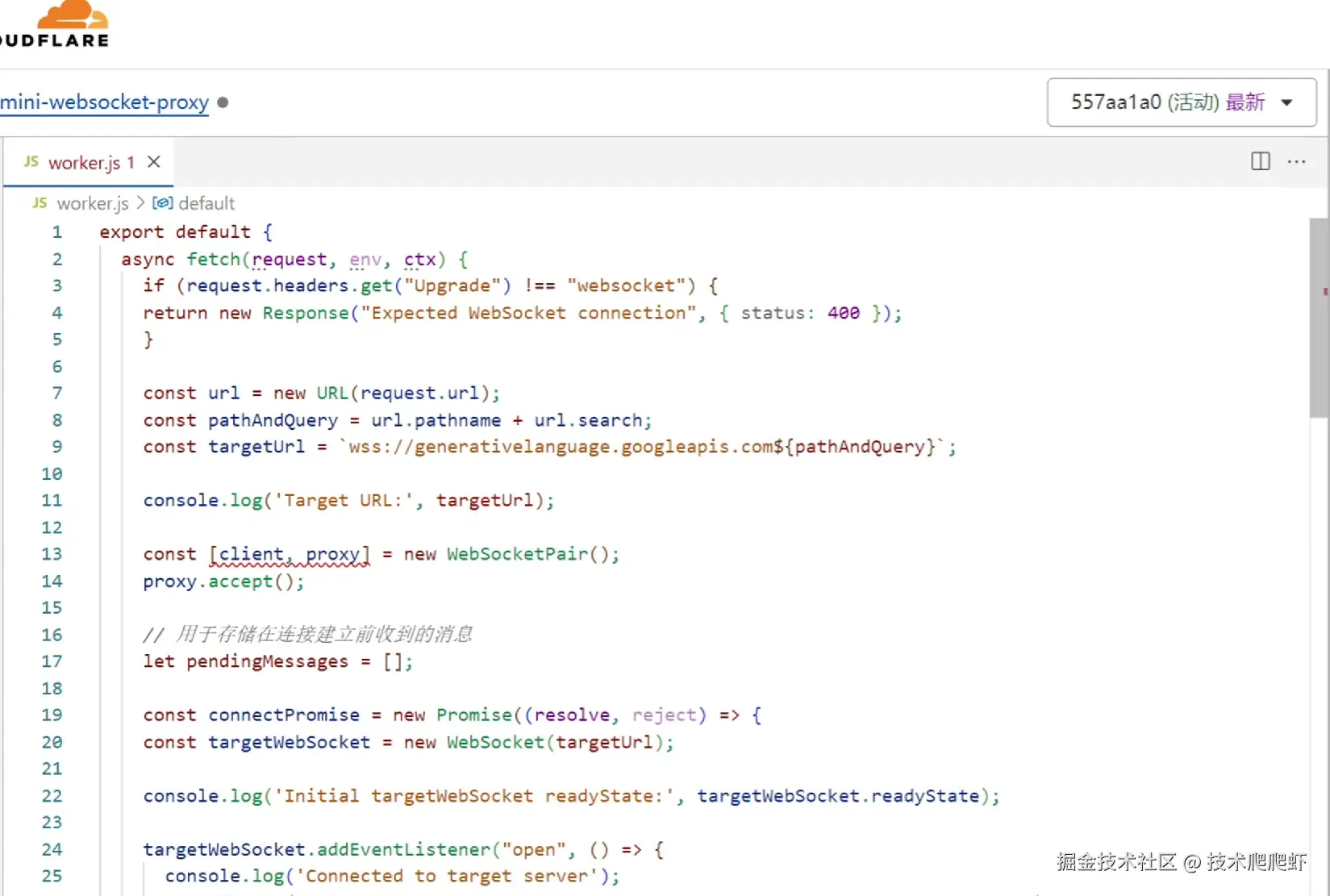Click the JS icon in the breadcrumb
This screenshot has width=1330, height=896.
[x=40, y=203]
